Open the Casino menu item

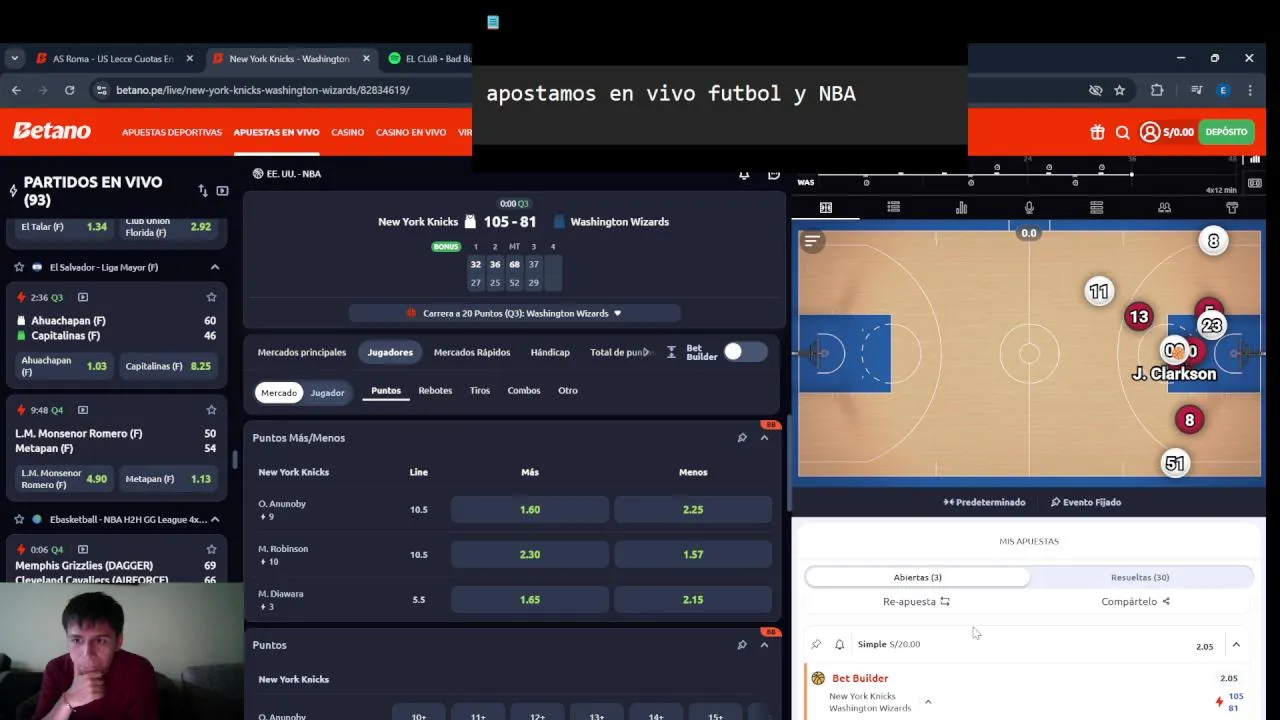[348, 132]
